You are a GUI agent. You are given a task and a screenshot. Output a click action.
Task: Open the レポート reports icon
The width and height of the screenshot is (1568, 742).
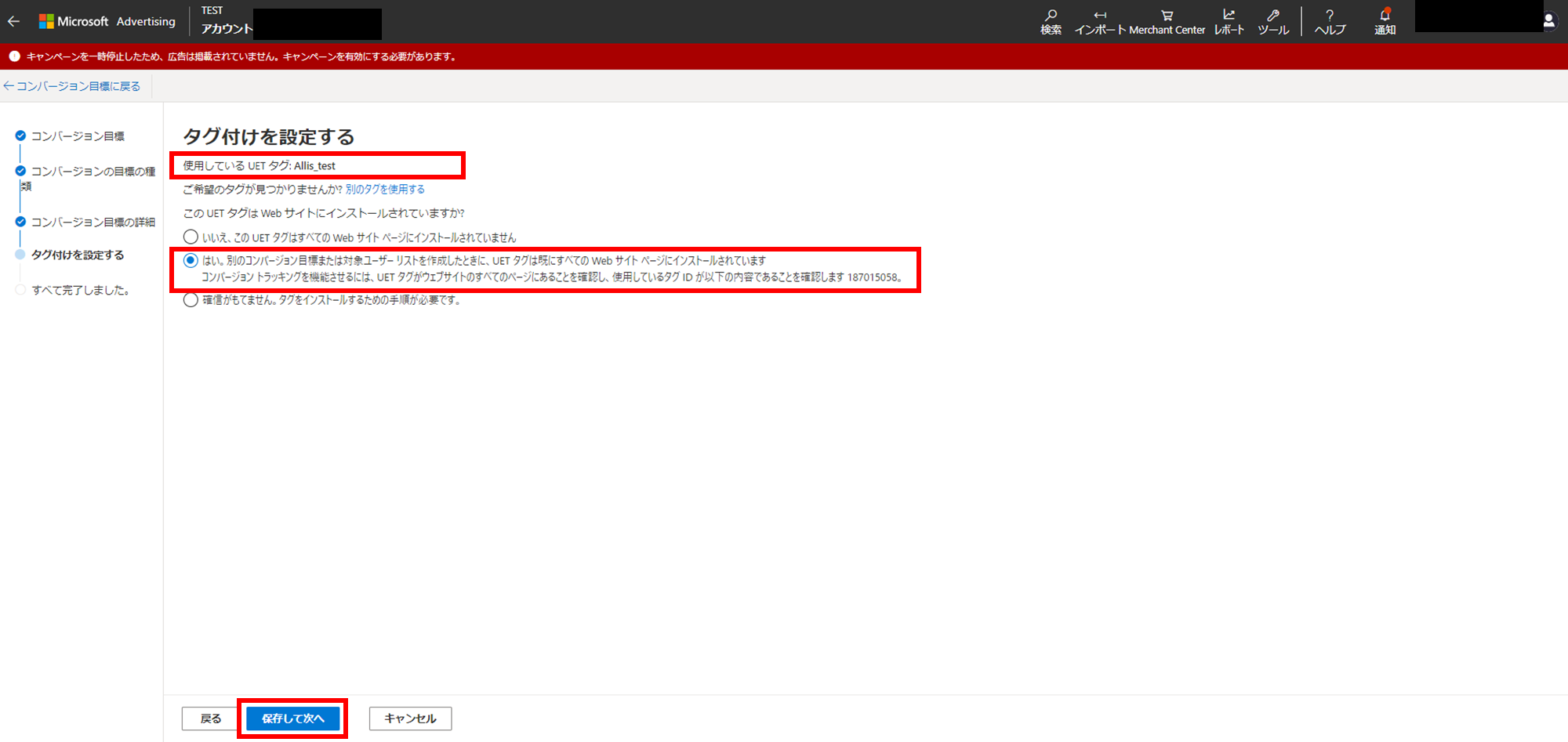pyautogui.click(x=1229, y=22)
